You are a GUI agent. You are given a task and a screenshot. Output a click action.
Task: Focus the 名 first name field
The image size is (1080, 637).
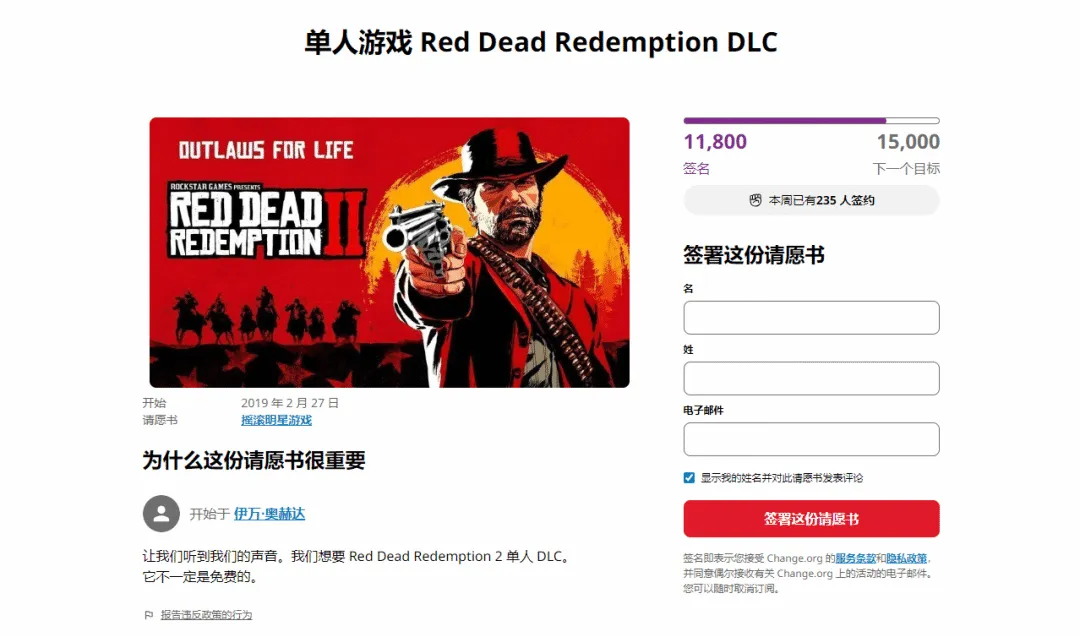click(x=811, y=317)
